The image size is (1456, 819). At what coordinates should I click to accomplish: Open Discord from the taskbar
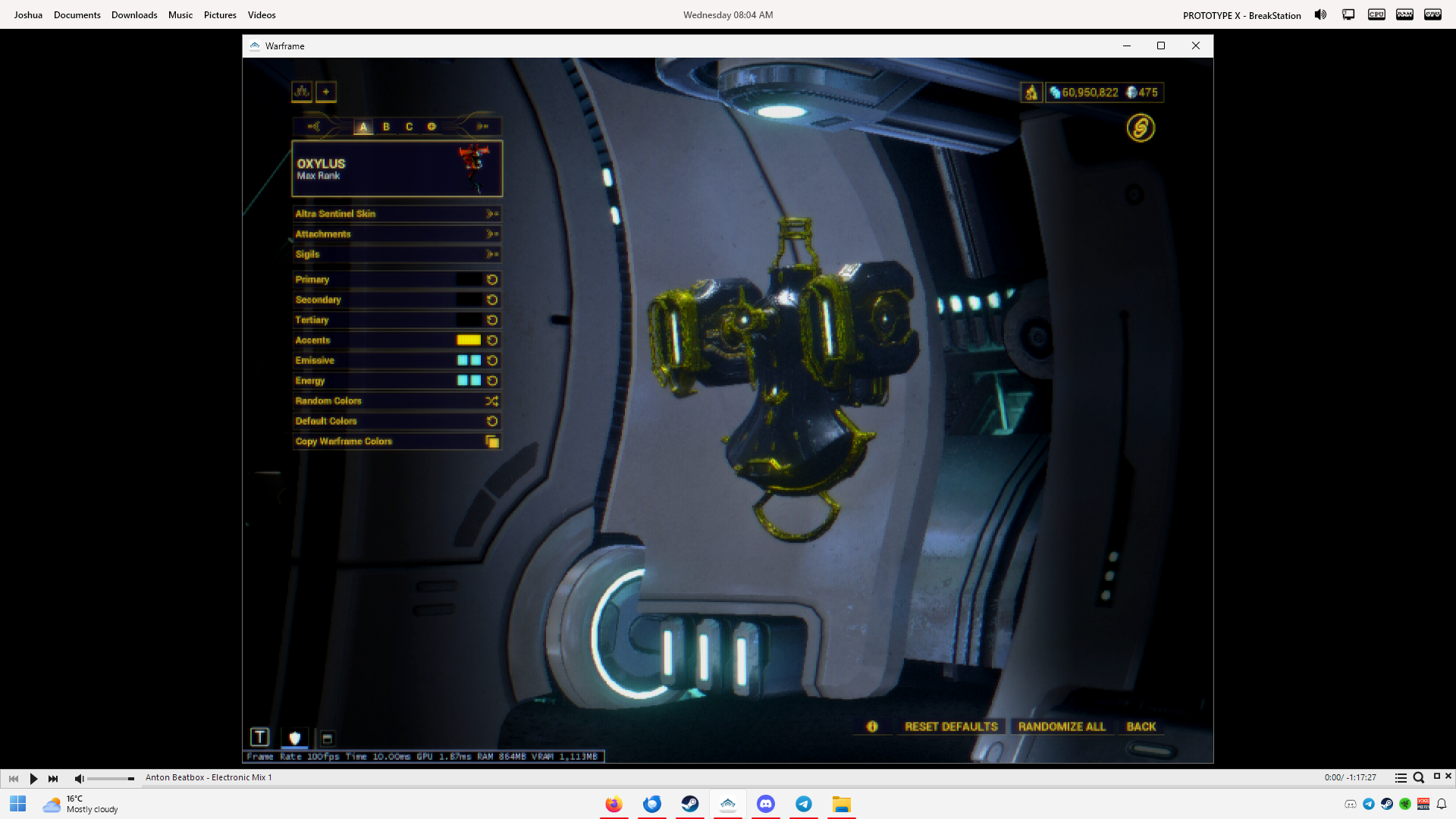(766, 804)
